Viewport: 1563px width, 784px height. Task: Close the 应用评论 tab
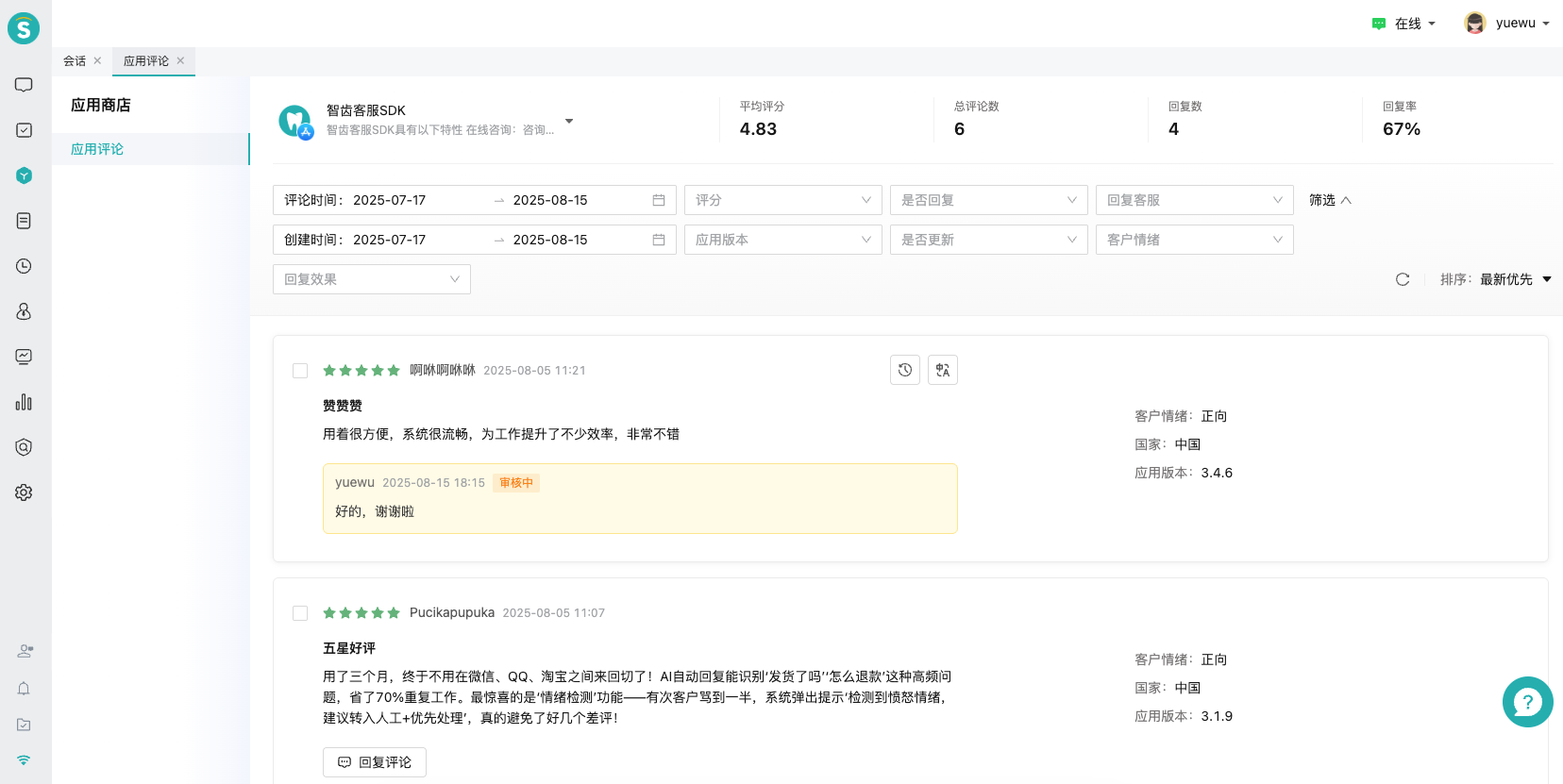click(x=180, y=60)
